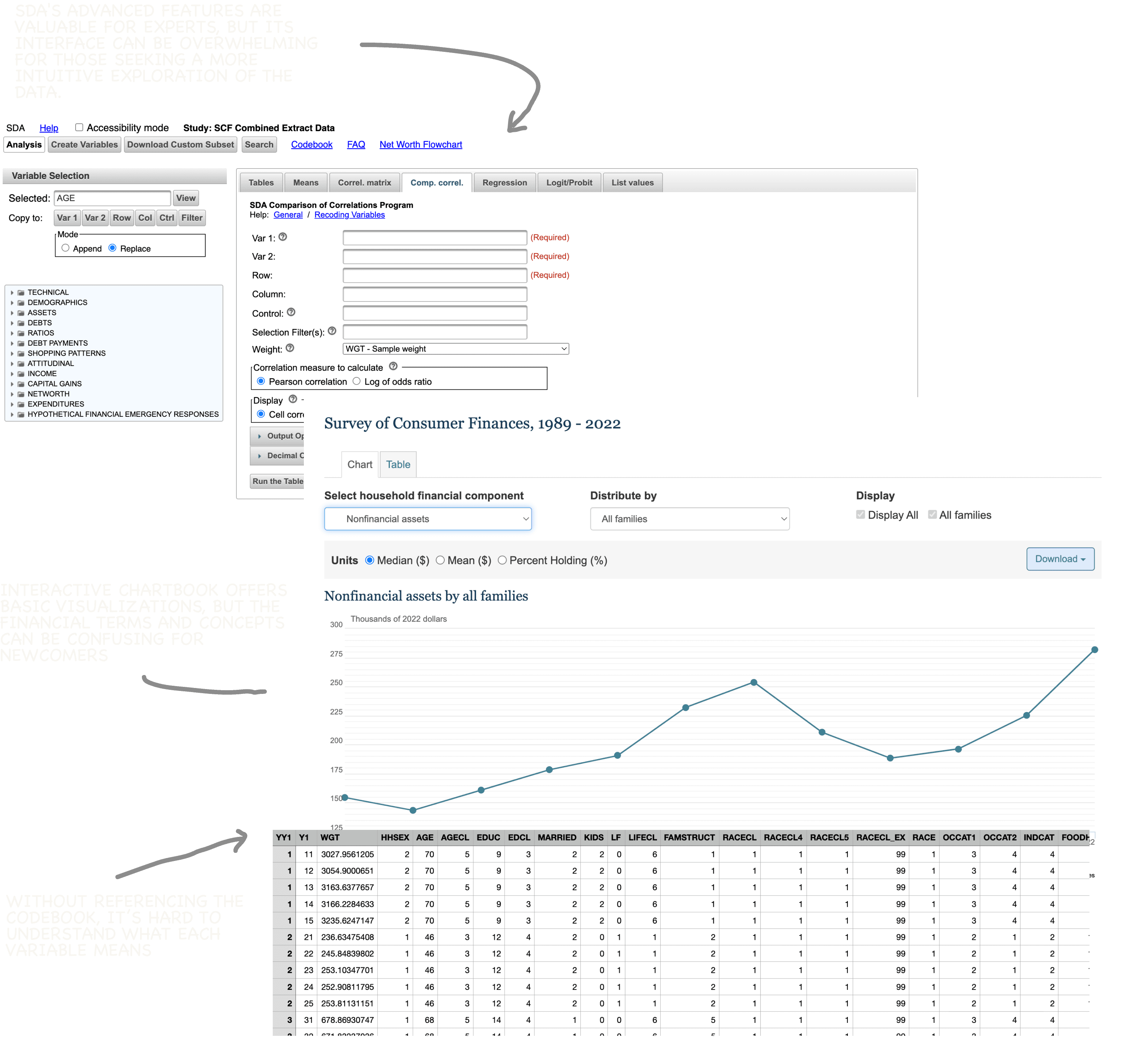Choose Log of odds ratio measure
Screen dimensions: 1128x1064
click(356, 381)
